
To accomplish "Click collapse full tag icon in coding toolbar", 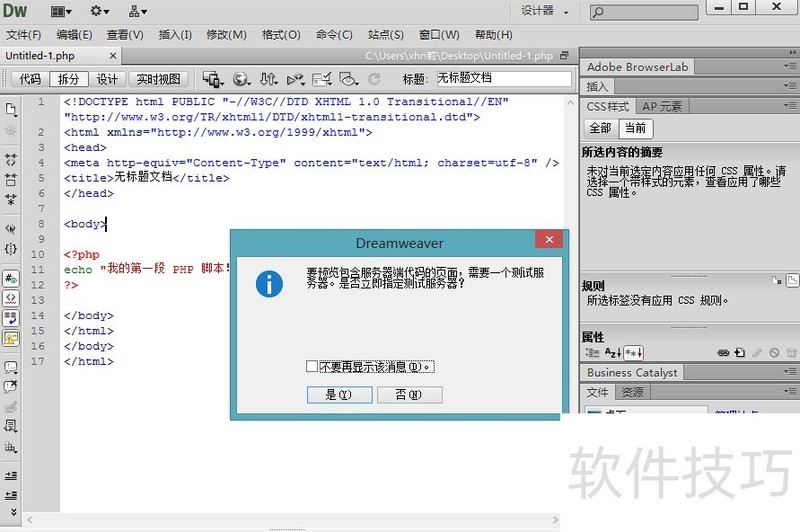I will tap(11, 159).
